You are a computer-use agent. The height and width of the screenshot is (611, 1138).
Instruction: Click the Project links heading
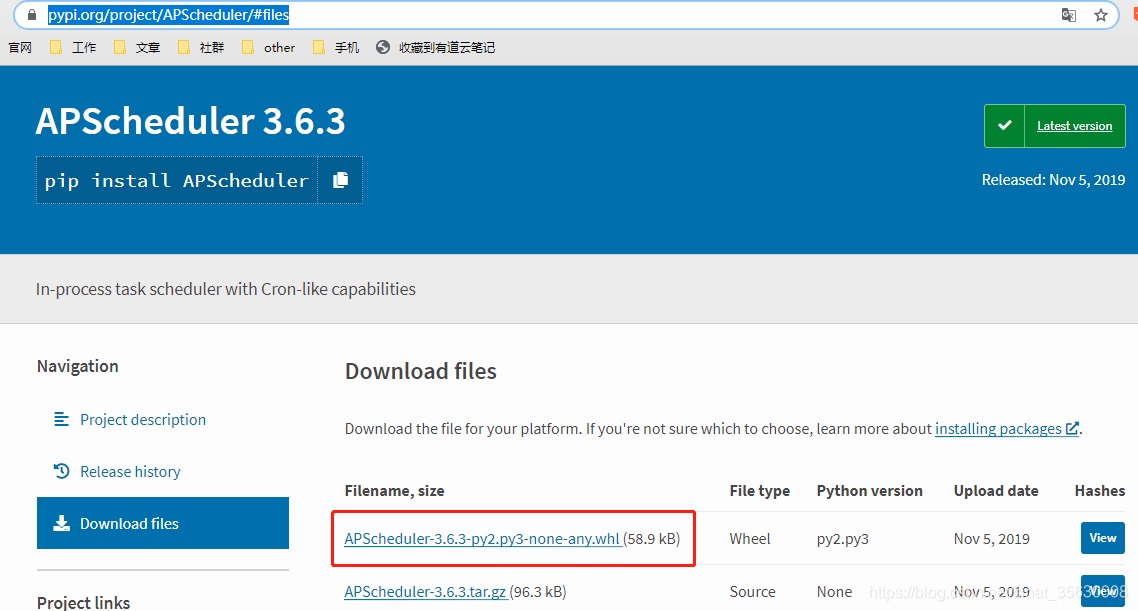pyautogui.click(x=83, y=602)
